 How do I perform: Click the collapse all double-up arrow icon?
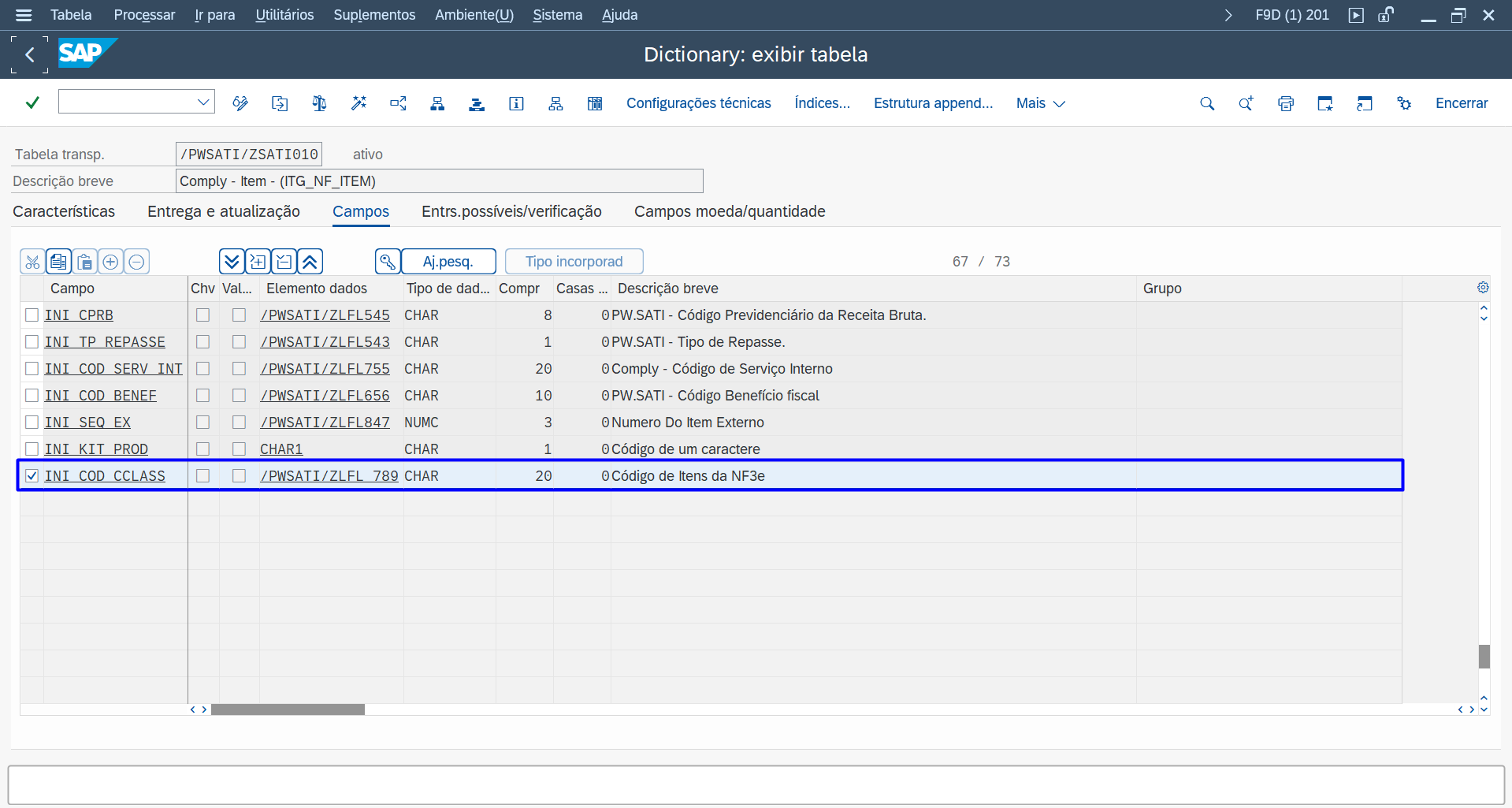[x=310, y=262]
